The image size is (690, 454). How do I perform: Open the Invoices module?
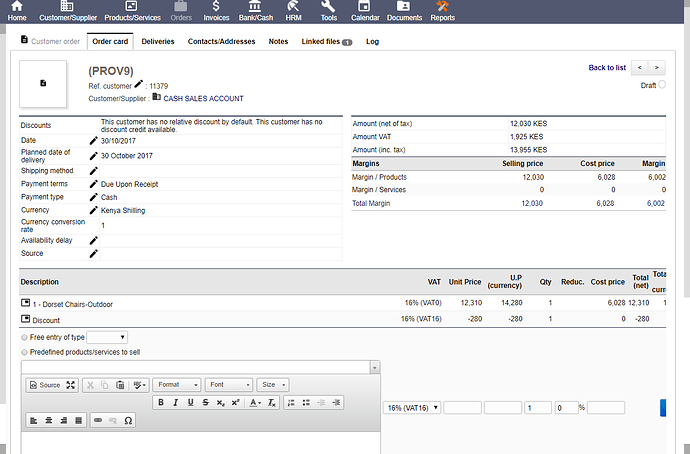tap(216, 11)
